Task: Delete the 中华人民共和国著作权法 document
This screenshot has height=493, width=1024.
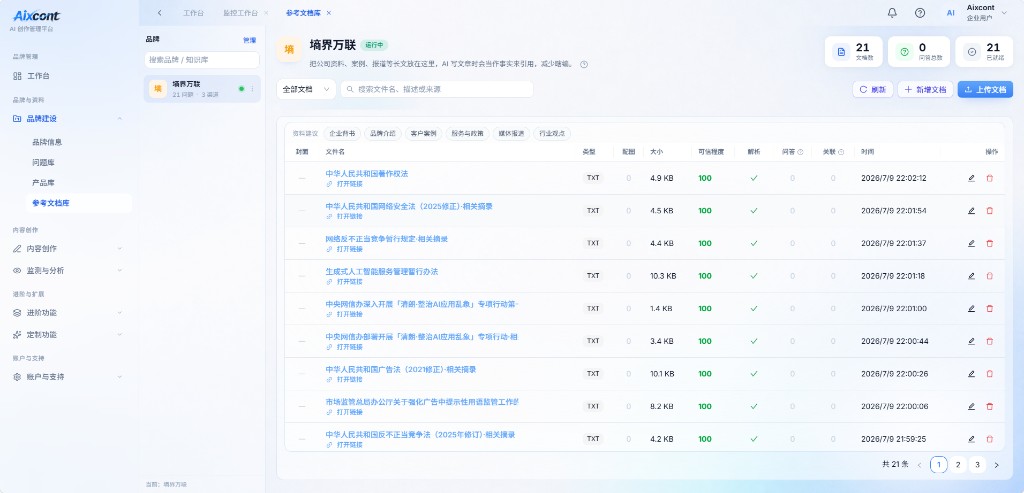Action: point(989,178)
